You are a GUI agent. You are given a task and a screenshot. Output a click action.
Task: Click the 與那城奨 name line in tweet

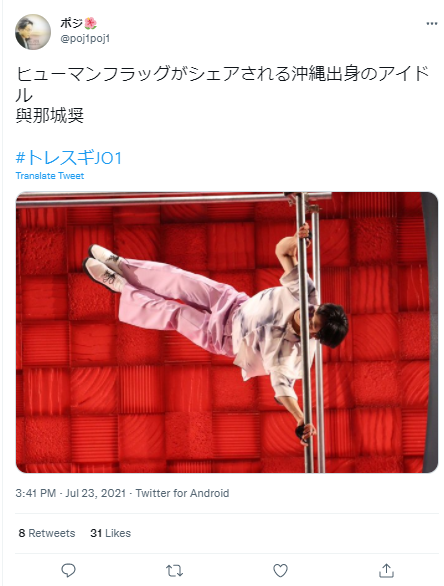[49, 115]
